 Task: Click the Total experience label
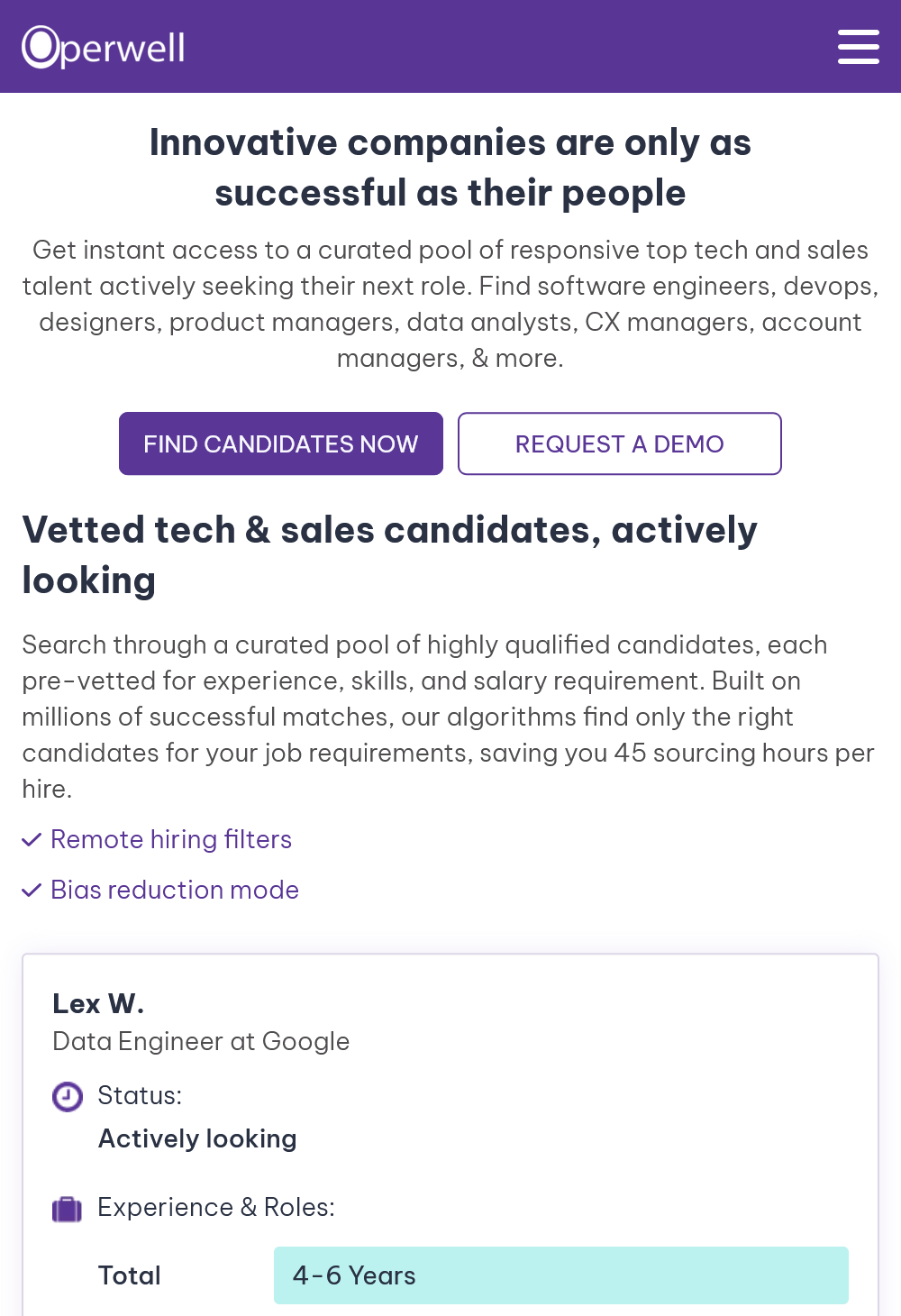tap(130, 1275)
